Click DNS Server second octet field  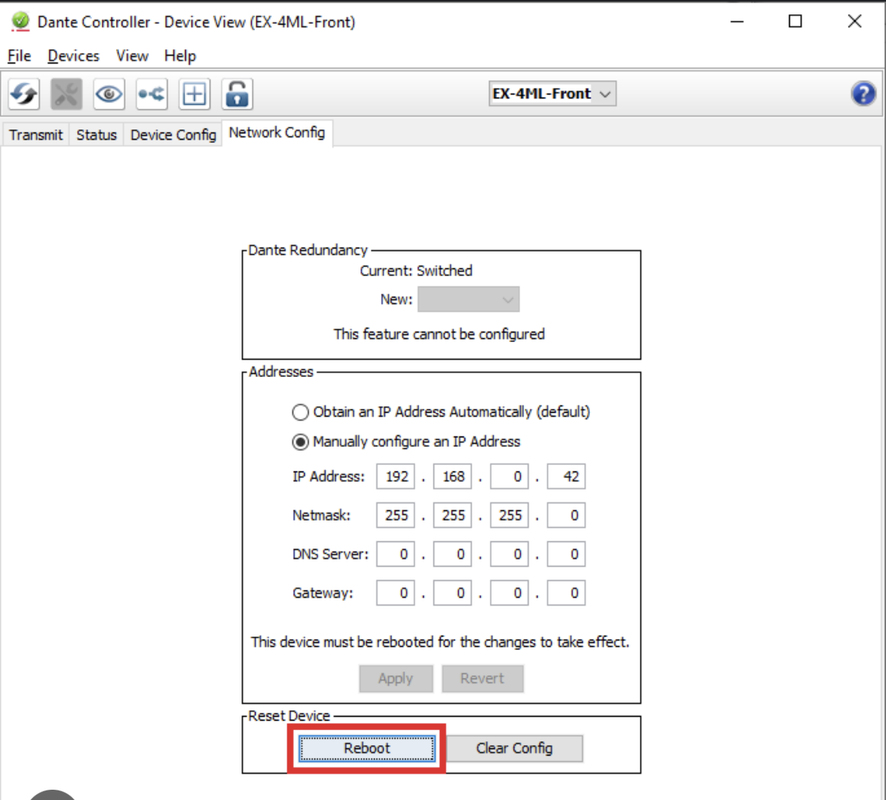453,554
